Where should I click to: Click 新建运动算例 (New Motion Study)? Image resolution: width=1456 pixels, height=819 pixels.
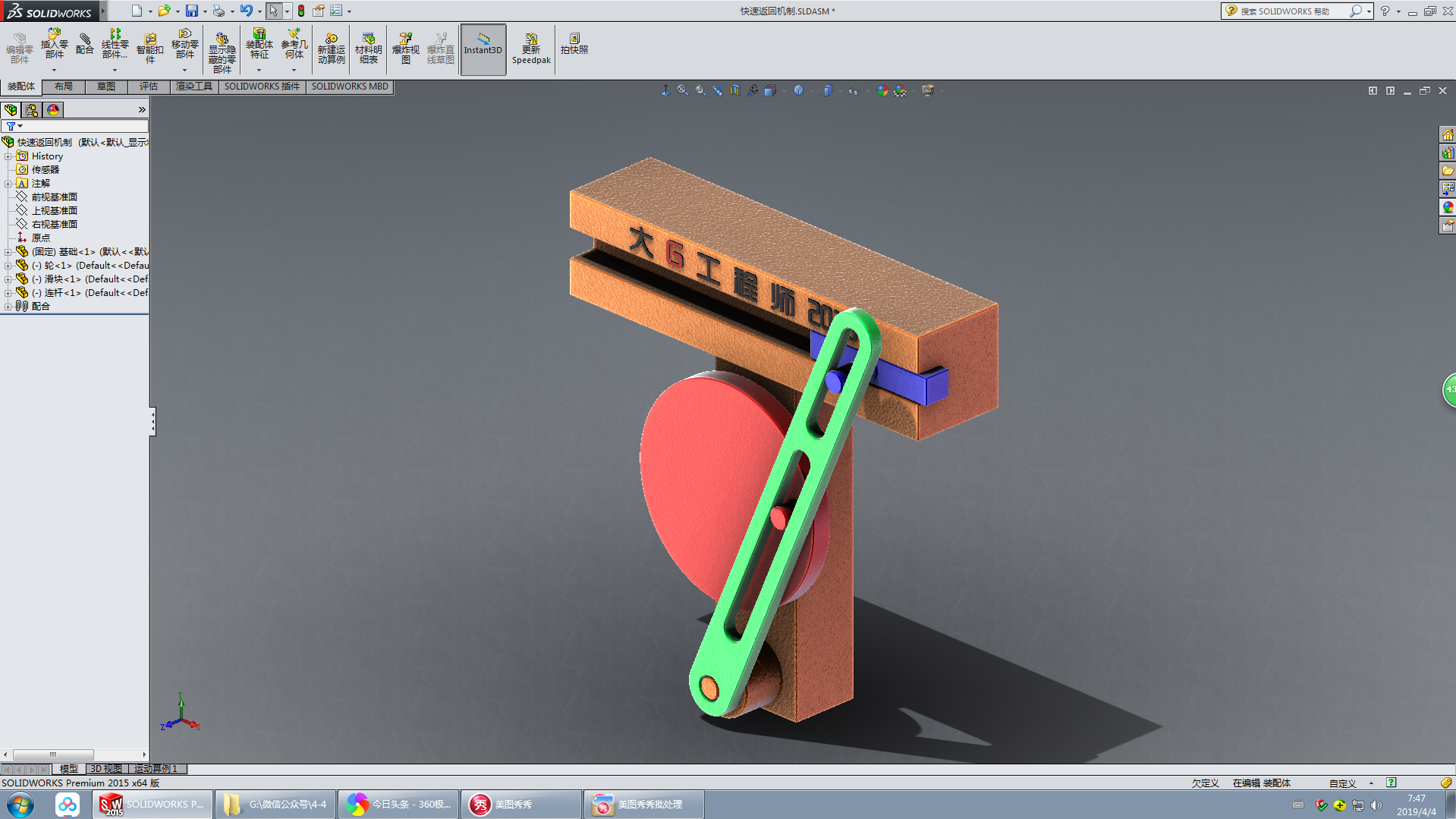coord(332,49)
